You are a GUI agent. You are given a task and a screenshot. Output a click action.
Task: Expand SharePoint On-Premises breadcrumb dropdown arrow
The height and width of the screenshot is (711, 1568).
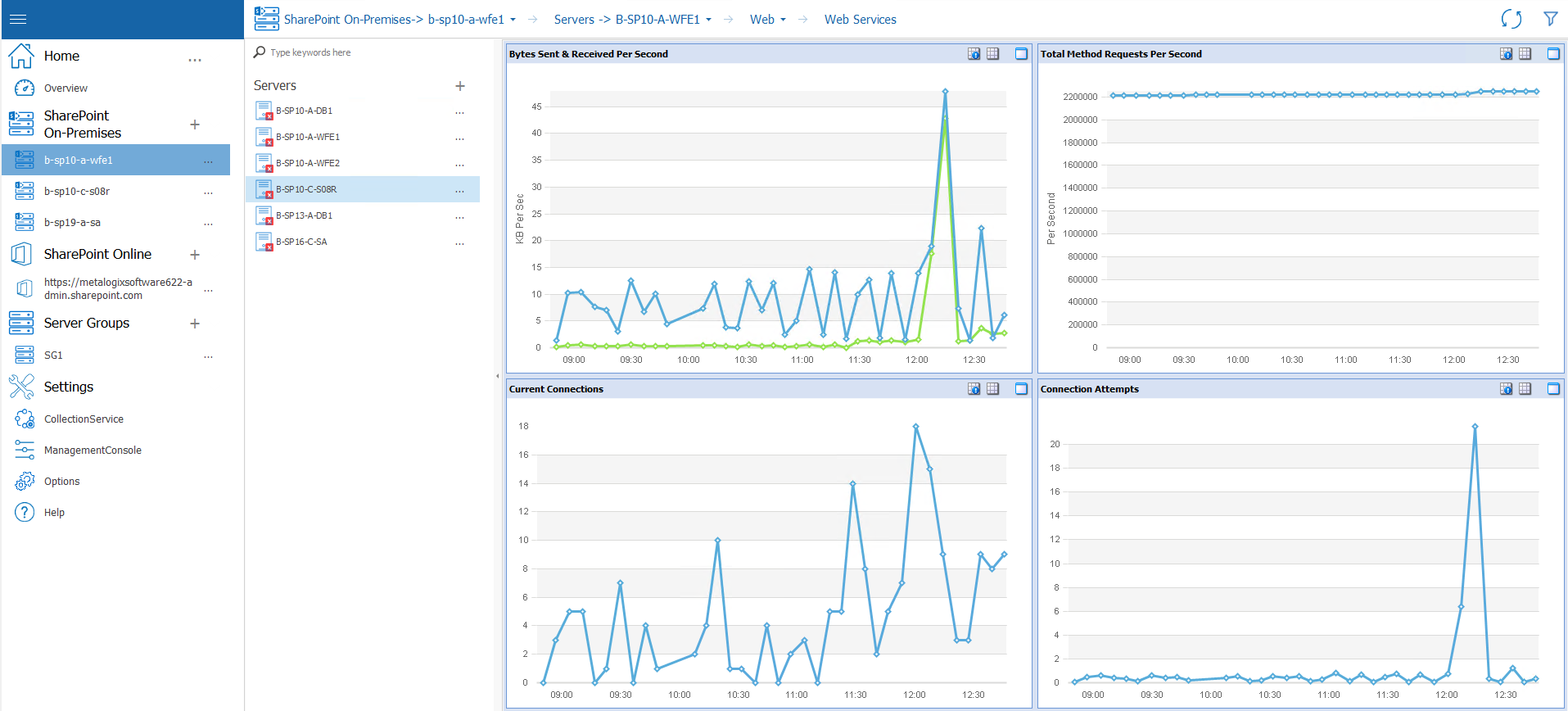(513, 20)
